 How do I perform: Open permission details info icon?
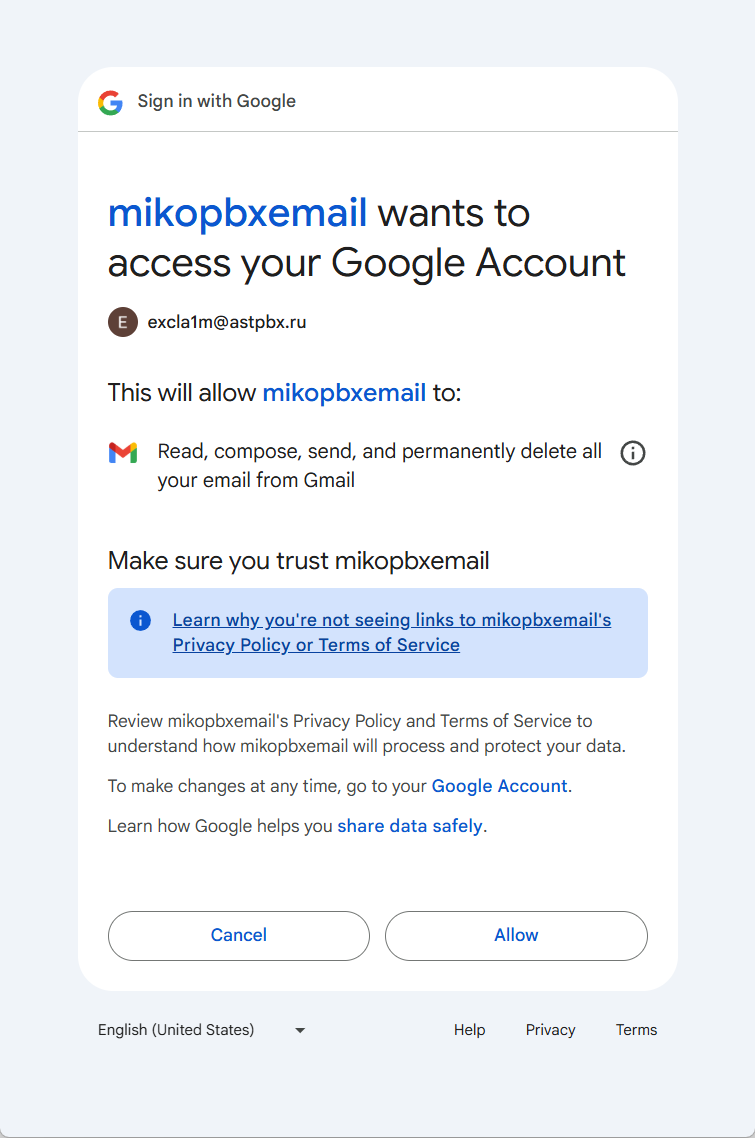click(633, 453)
